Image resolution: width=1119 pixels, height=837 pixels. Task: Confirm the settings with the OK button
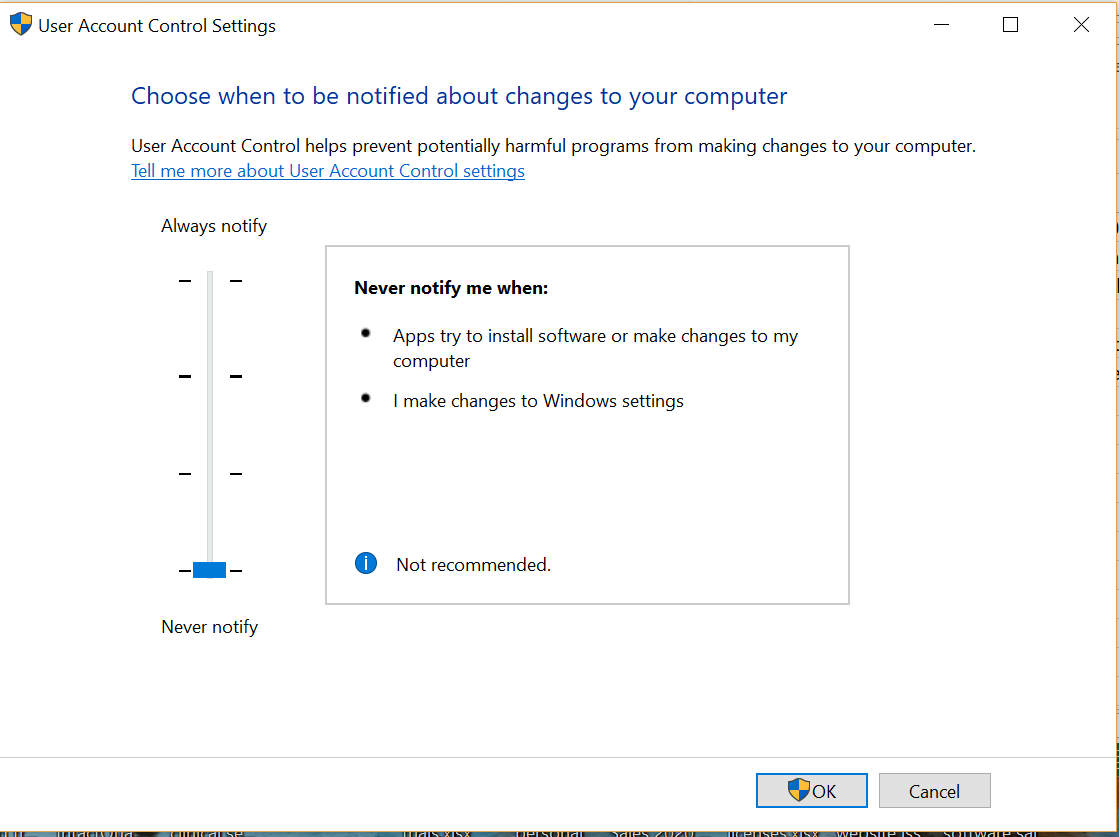click(x=811, y=791)
